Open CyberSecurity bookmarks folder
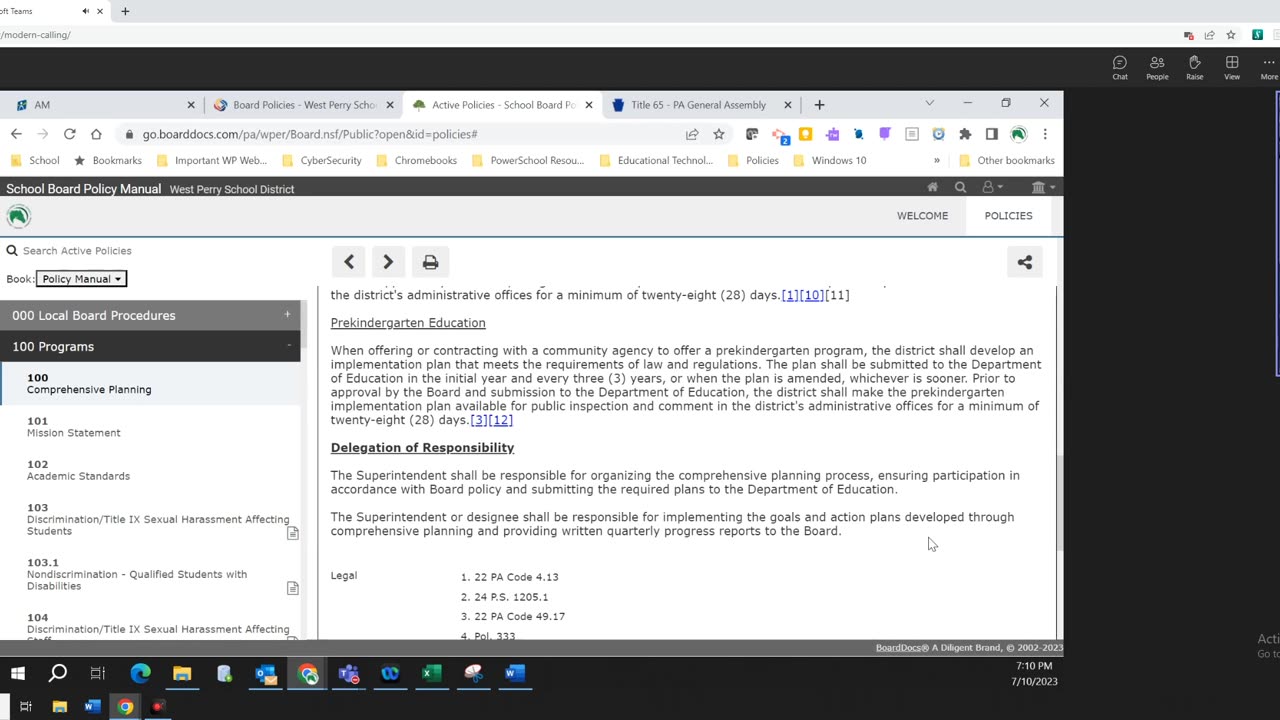1280x720 pixels. [x=322, y=160]
